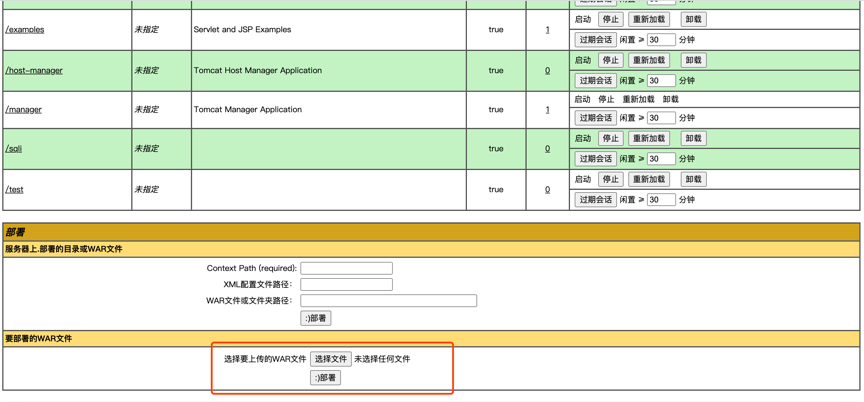Open the /host-manager application link
The width and height of the screenshot is (864, 402).
pos(34,71)
